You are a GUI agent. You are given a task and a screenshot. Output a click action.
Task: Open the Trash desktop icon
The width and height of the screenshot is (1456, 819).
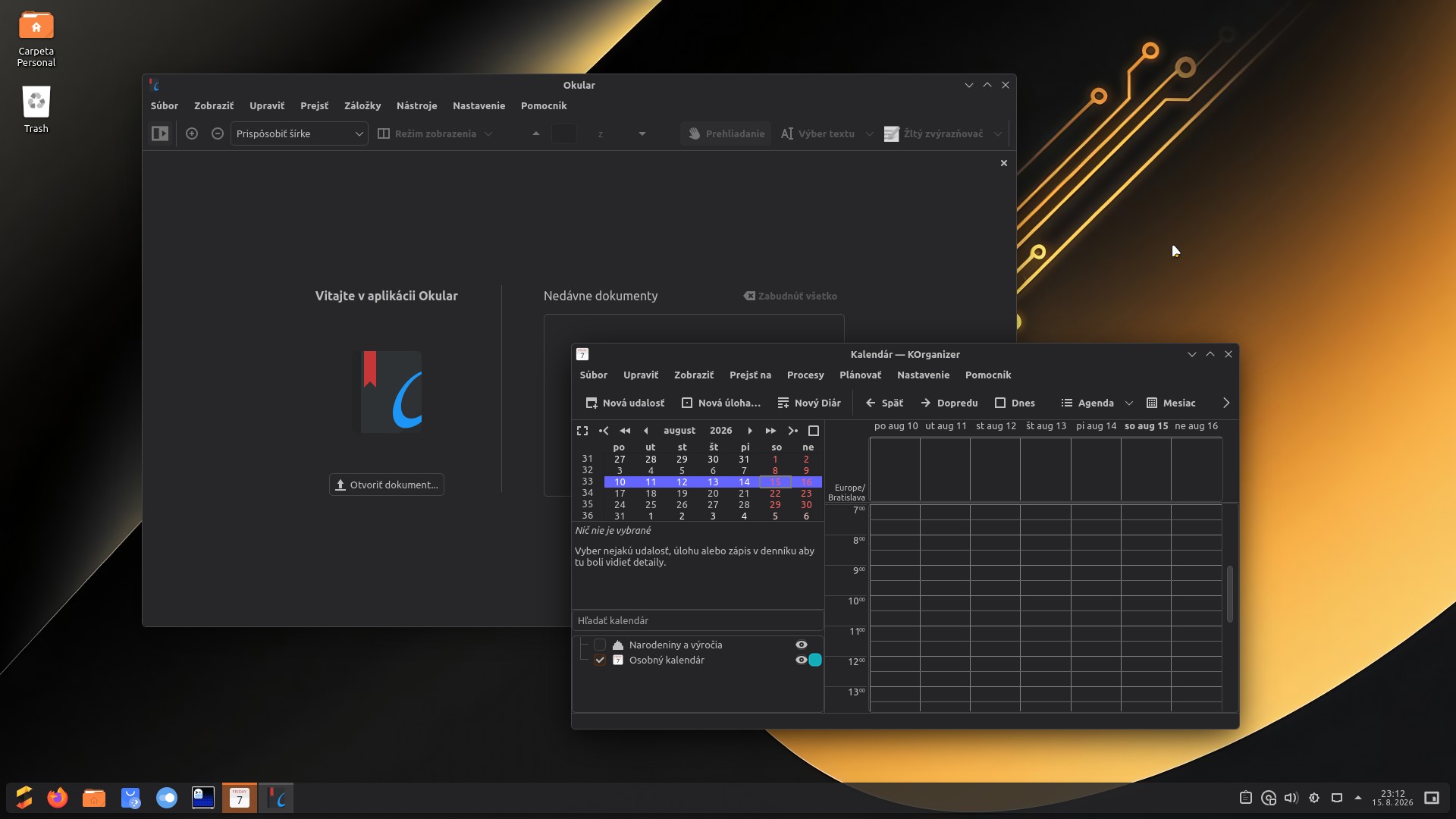(36, 110)
